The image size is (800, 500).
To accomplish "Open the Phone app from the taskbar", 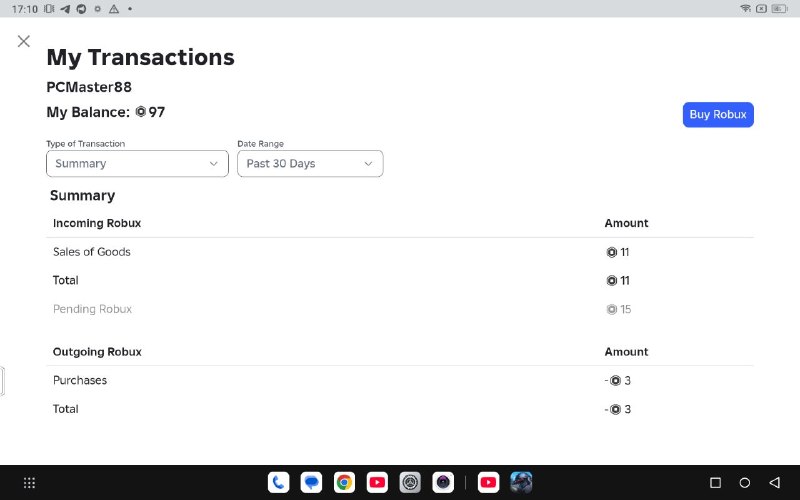I will click(279, 482).
